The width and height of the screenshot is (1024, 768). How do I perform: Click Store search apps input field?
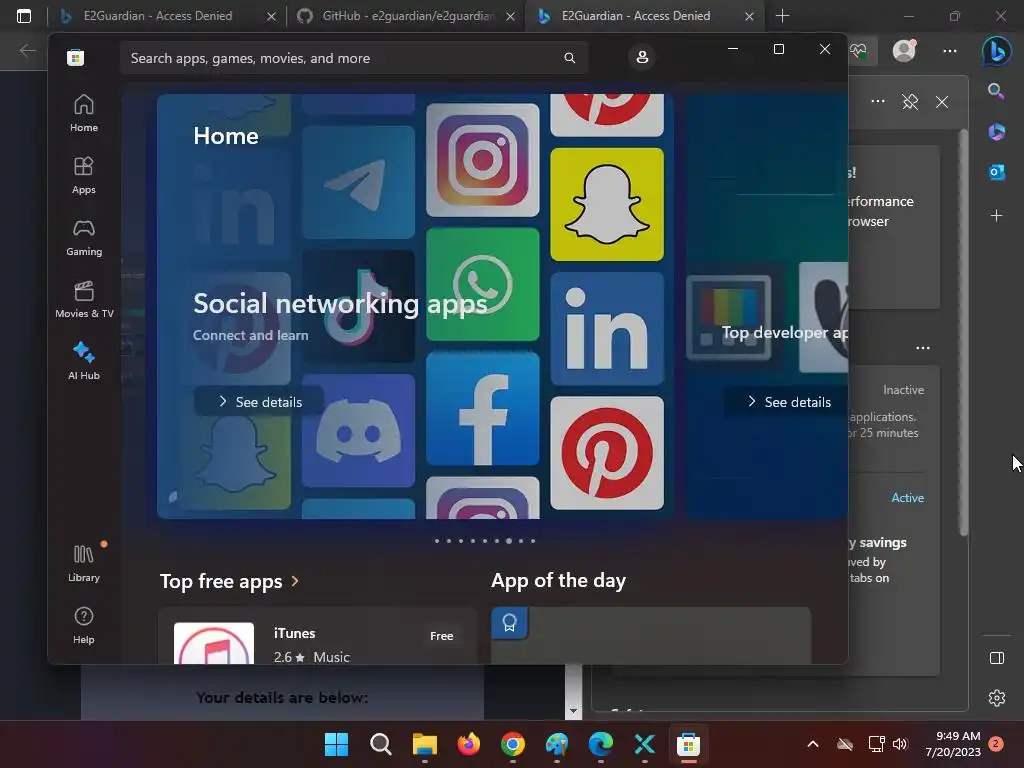[353, 58]
